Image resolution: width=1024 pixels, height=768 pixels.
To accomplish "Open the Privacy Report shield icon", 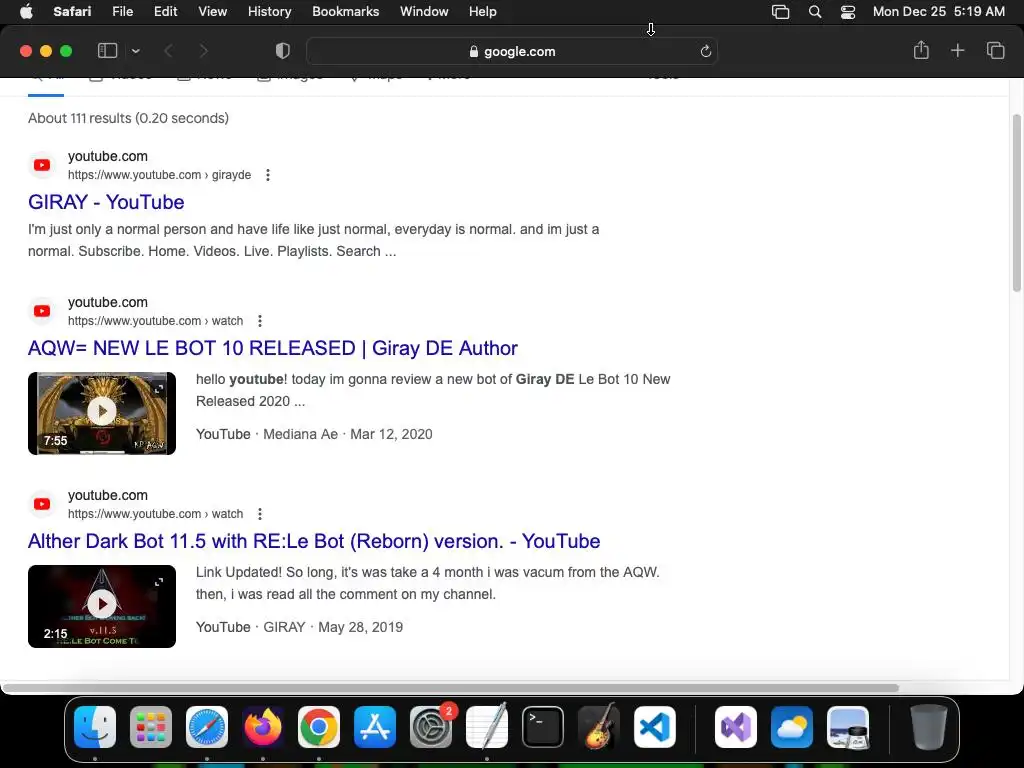I will (282, 51).
